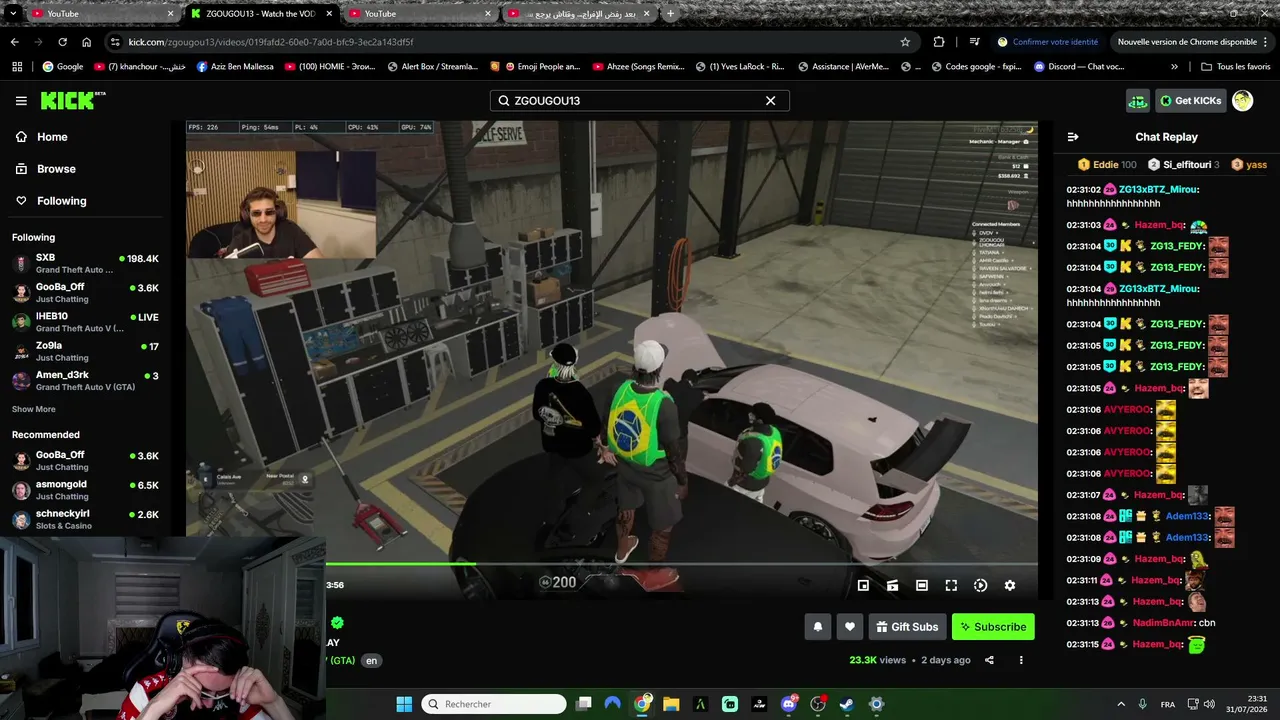Follow the channel with the heart button
The height and width of the screenshot is (720, 1280).
pyautogui.click(x=850, y=627)
